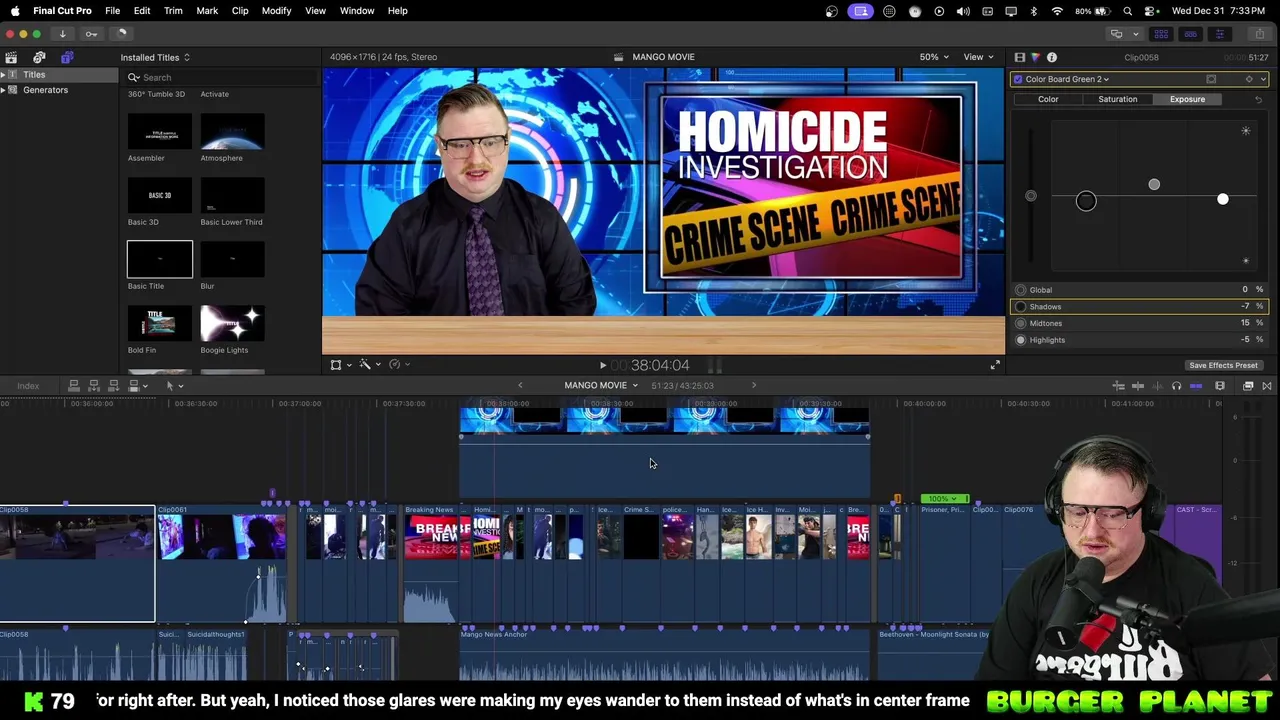
Task: Switch to the Color tab
Action: point(1048,99)
